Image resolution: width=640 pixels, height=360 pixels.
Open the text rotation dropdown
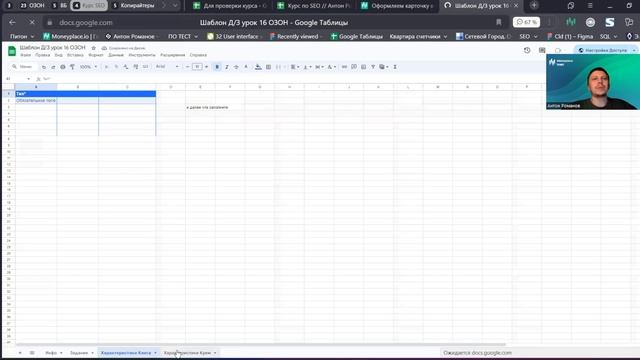pos(331,67)
